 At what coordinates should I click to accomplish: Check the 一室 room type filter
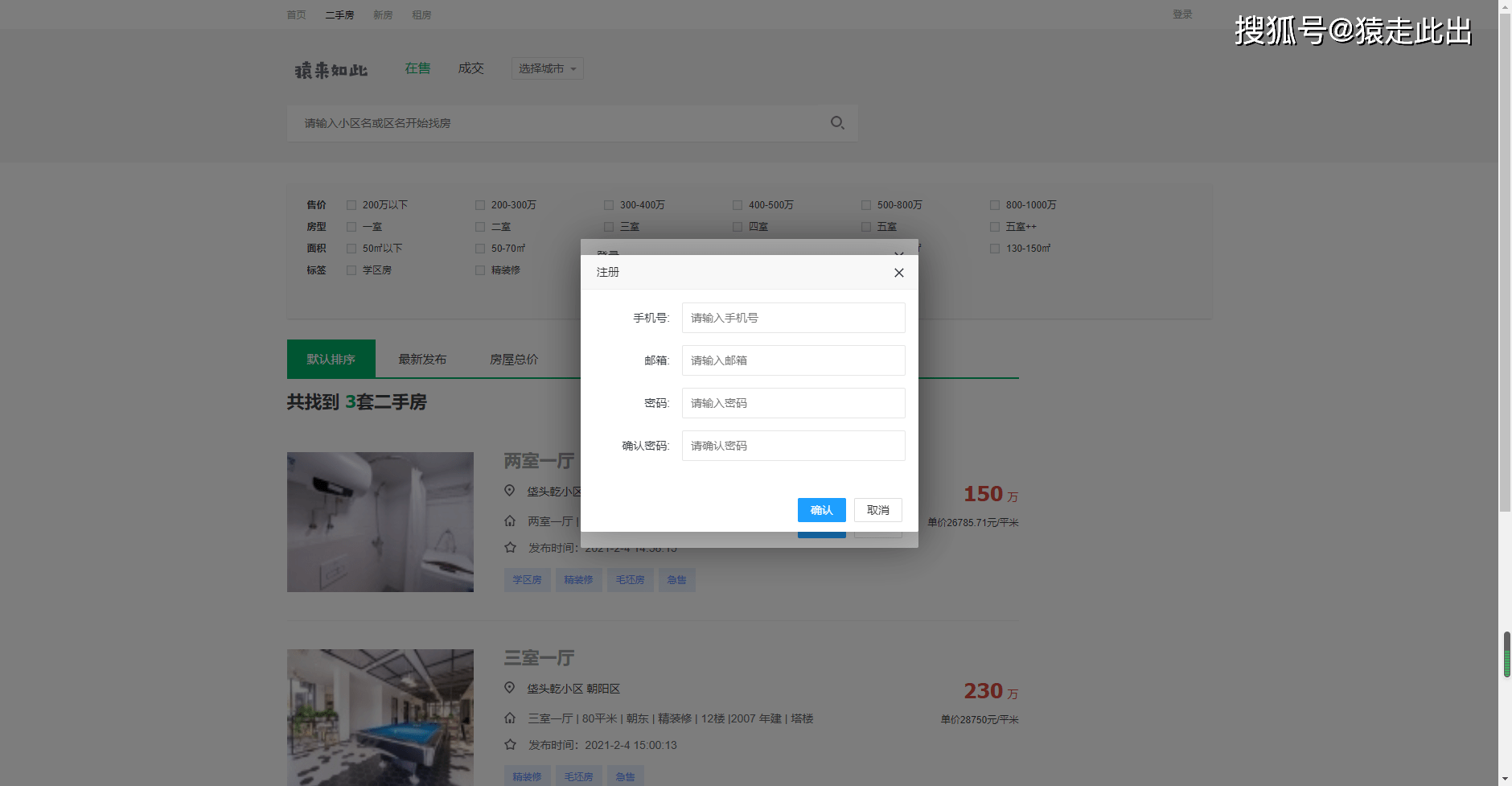coord(351,227)
